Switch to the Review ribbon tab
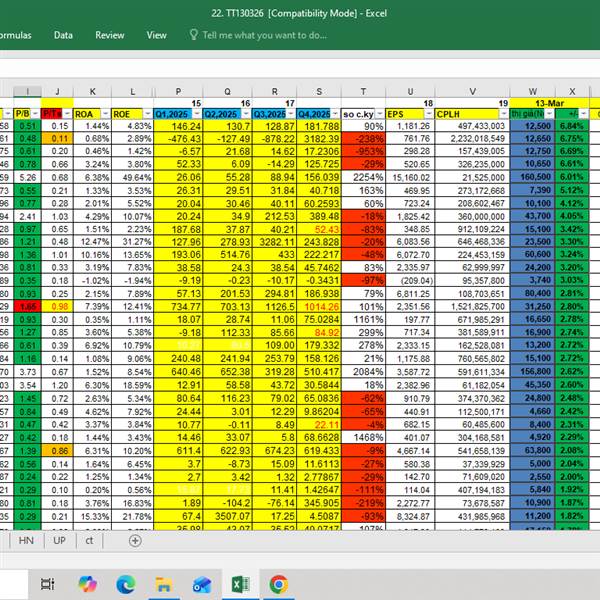The image size is (600, 600). (110, 35)
